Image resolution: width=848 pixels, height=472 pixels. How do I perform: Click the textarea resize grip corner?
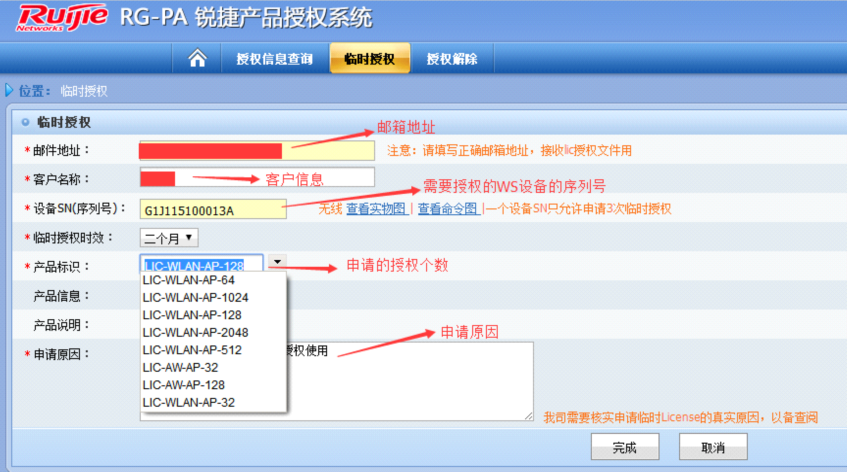click(528, 415)
